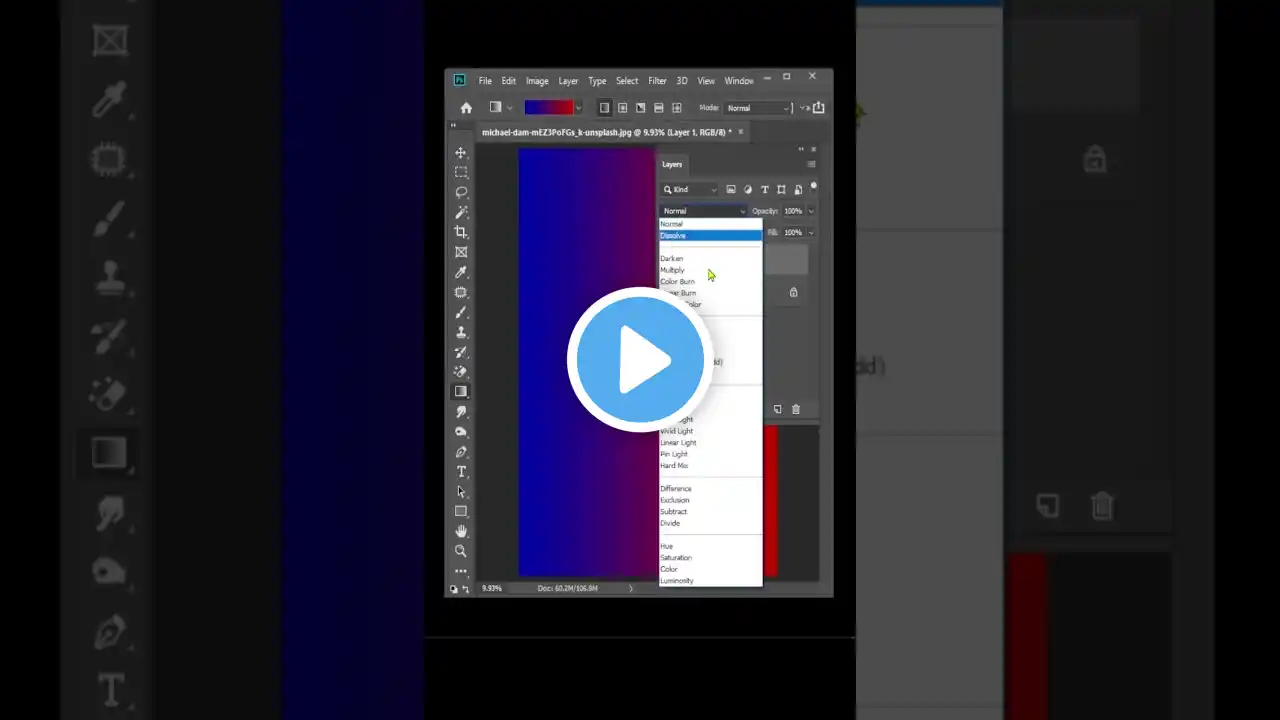This screenshot has width=1280, height=720.
Task: Open the Opacity slider dropdown arrow
Action: click(811, 211)
